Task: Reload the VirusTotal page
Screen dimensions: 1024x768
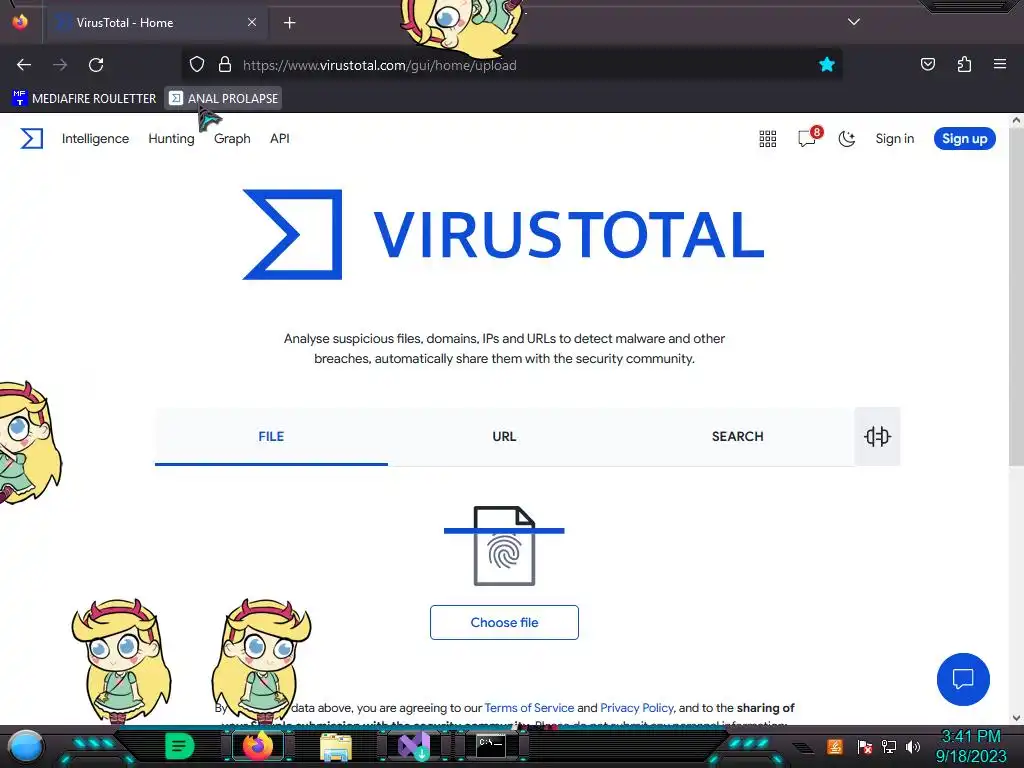Action: [x=96, y=65]
